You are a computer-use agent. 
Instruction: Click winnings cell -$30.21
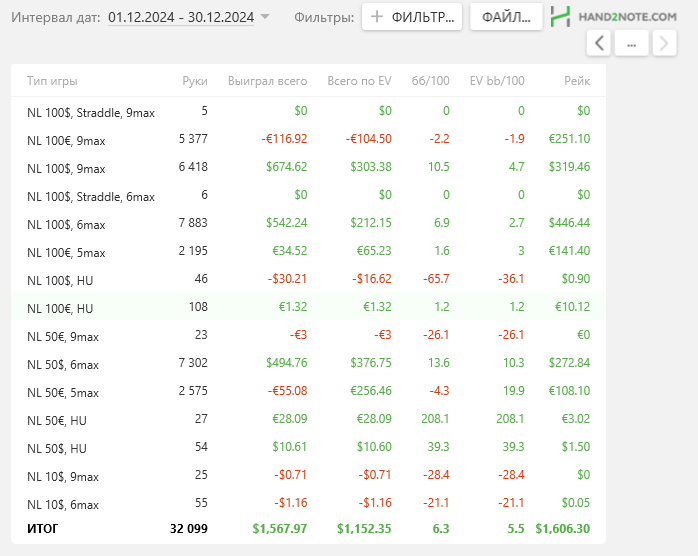(x=287, y=279)
